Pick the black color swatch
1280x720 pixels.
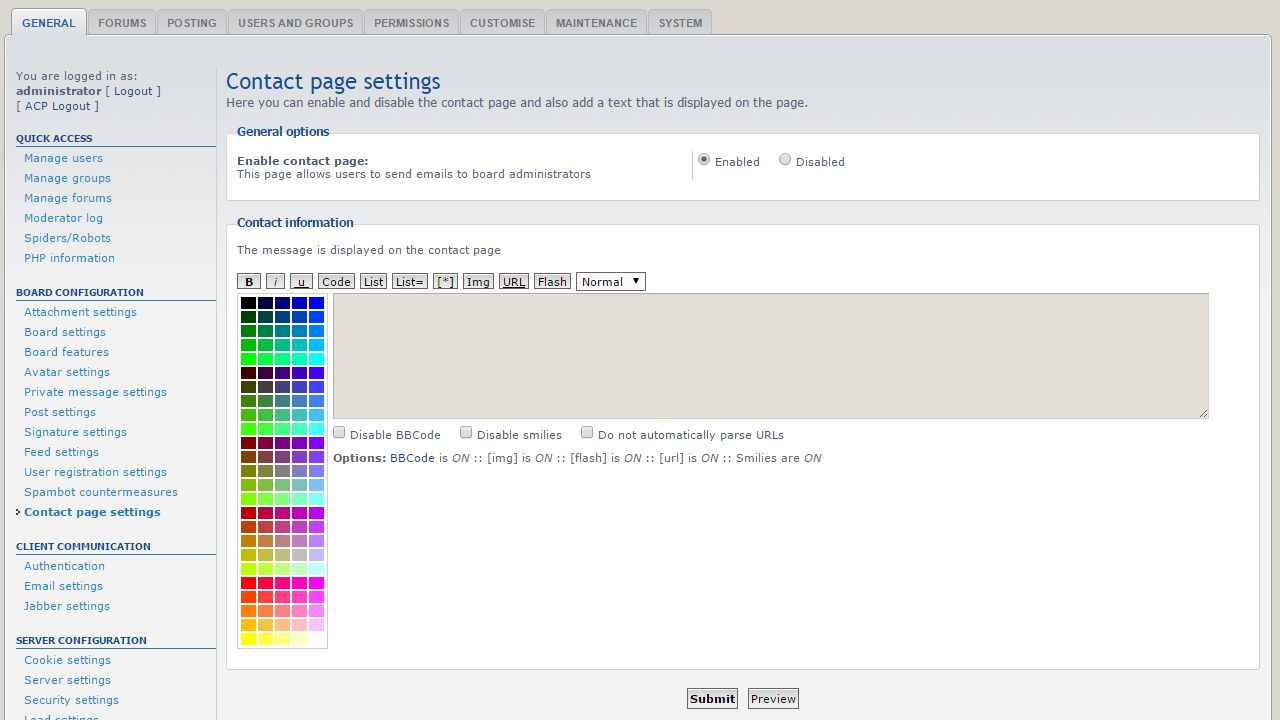[248, 303]
